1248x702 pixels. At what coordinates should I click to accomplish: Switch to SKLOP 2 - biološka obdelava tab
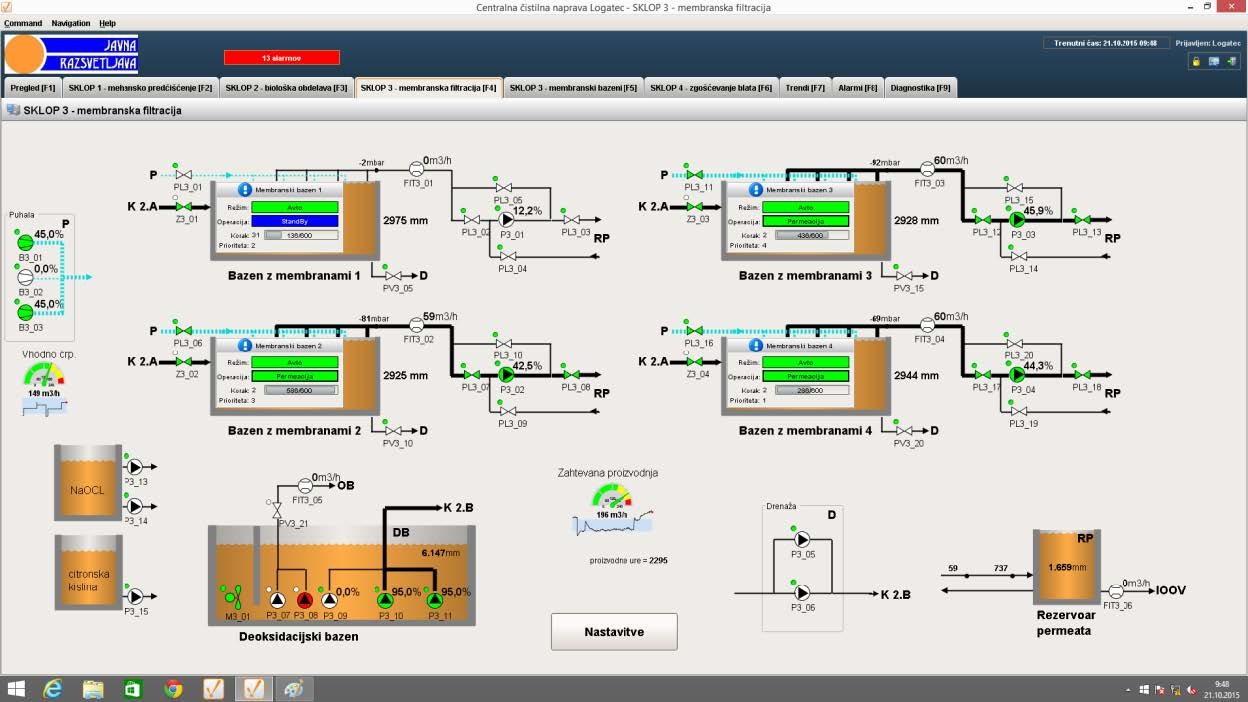tap(286, 88)
